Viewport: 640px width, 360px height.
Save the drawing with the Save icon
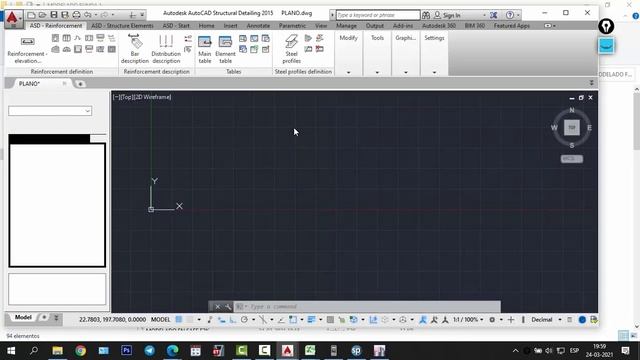[53, 15]
